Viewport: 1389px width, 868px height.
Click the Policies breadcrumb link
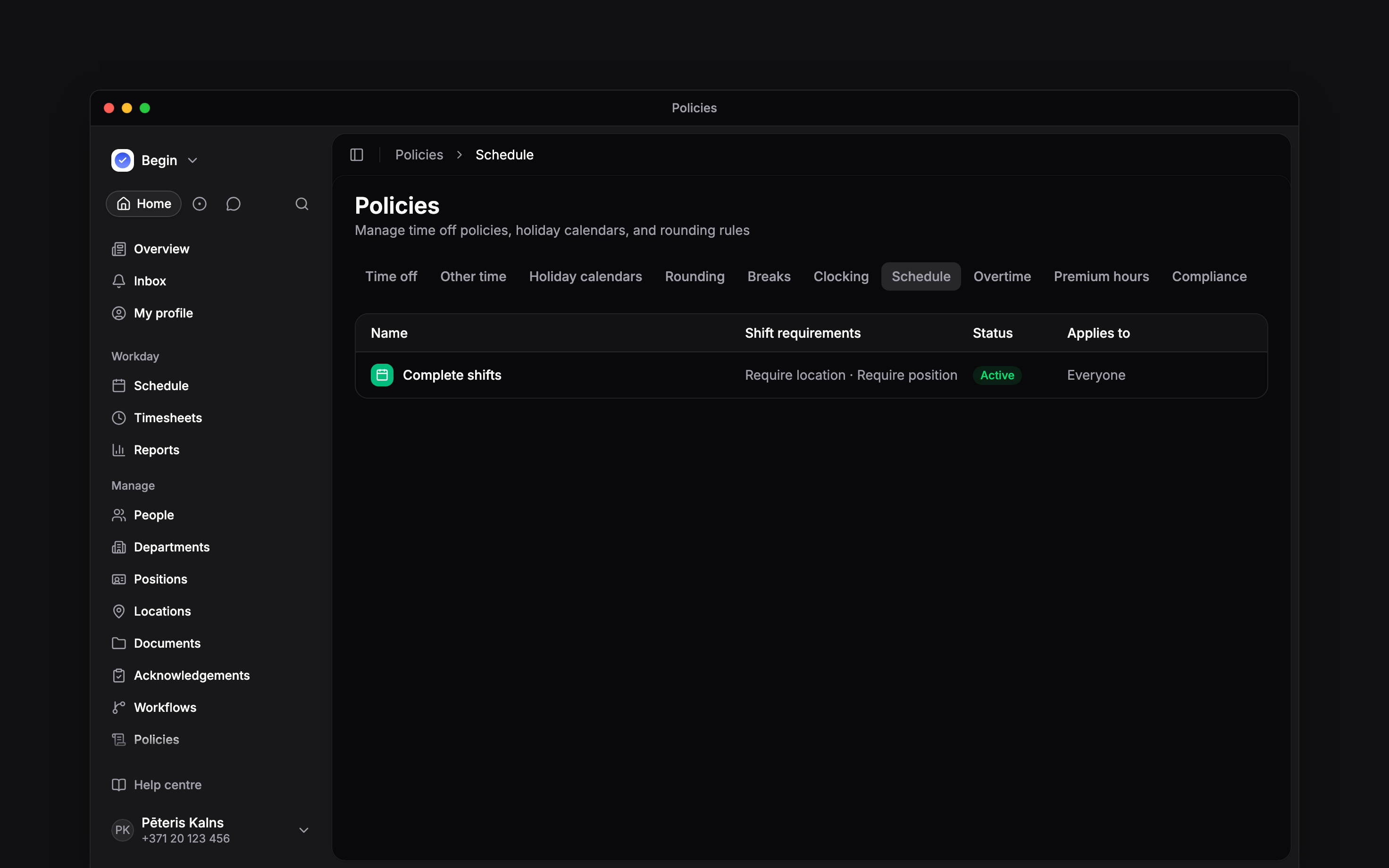(x=419, y=155)
